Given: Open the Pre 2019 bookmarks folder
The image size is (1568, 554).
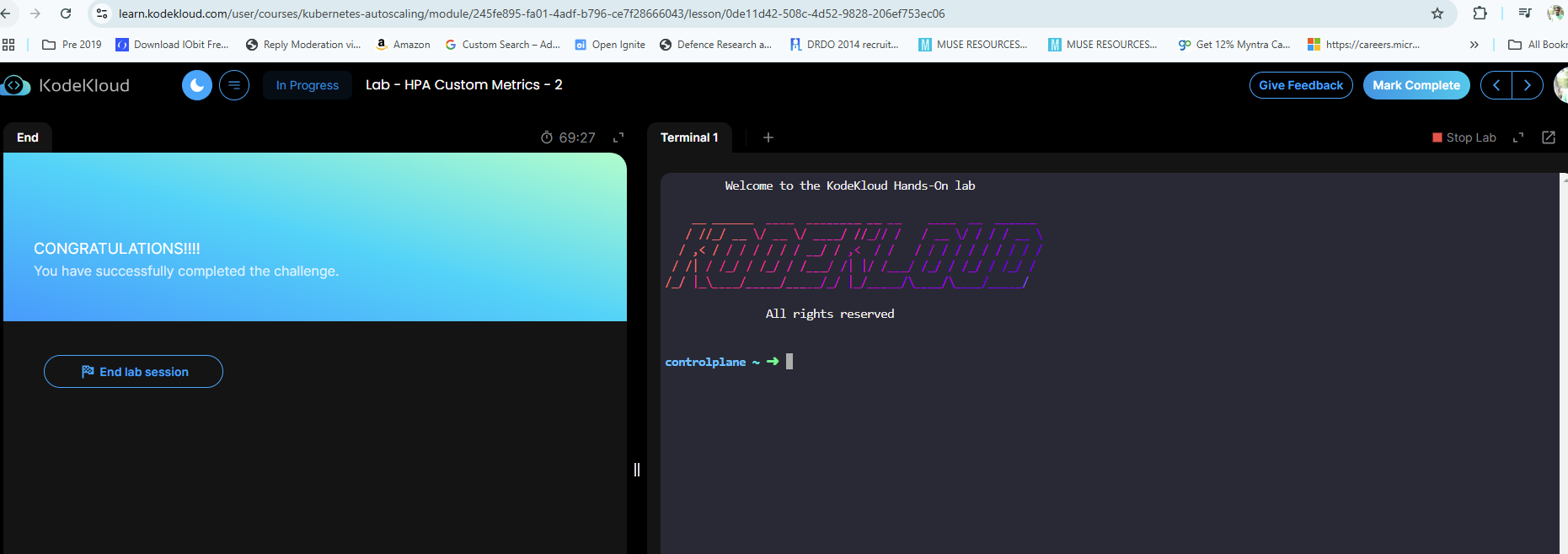Looking at the screenshot, I should 72,45.
